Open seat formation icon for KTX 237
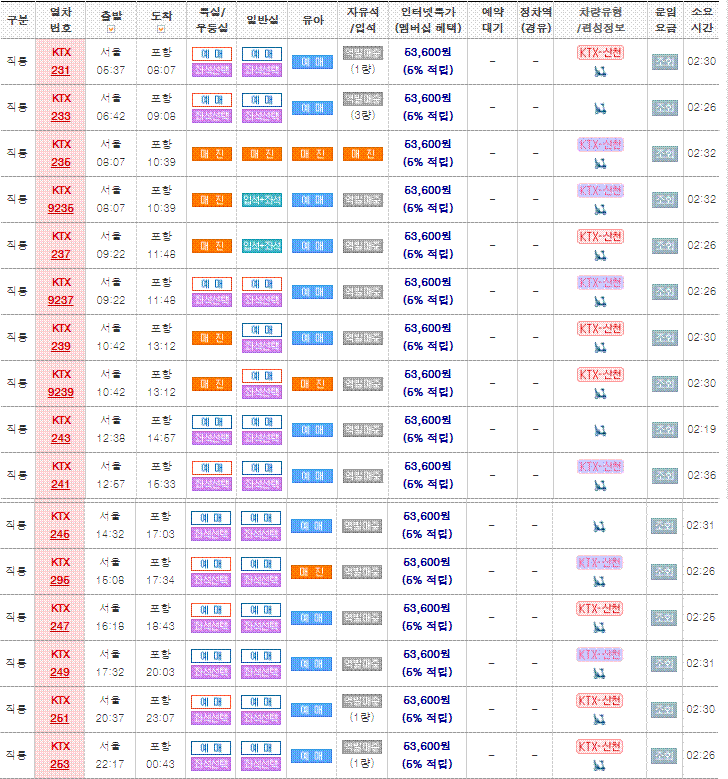Image resolution: width=728 pixels, height=779 pixels. click(600, 256)
